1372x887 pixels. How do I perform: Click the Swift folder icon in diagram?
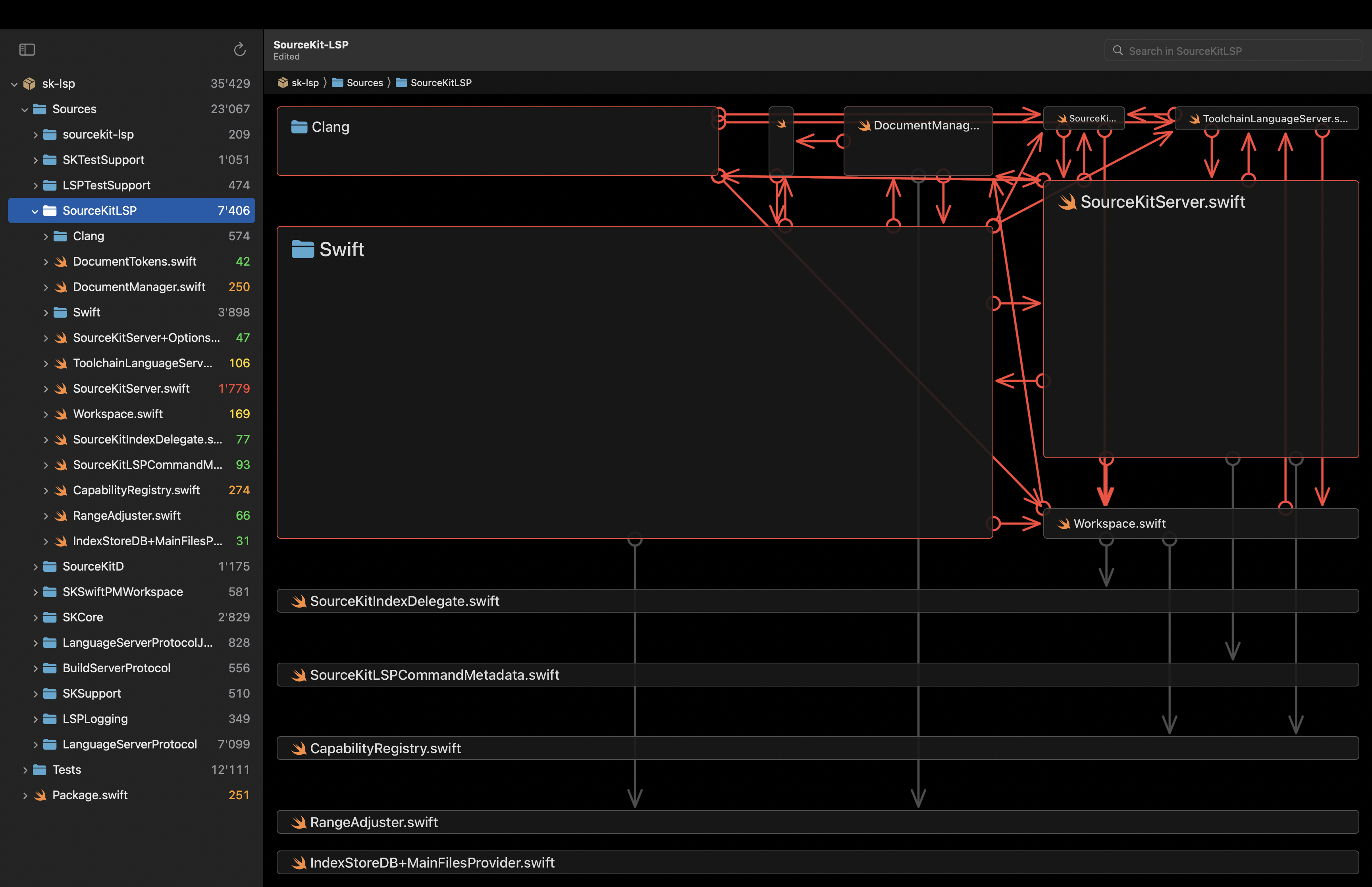pyautogui.click(x=303, y=249)
